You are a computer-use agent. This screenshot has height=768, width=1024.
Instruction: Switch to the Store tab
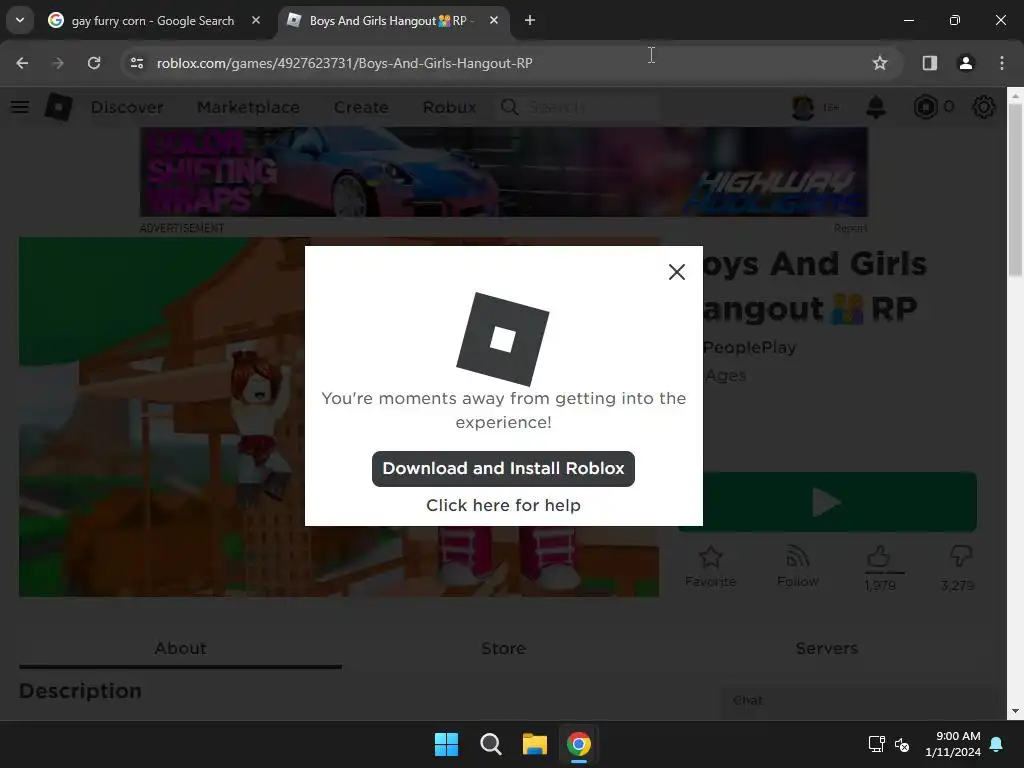pyautogui.click(x=503, y=648)
